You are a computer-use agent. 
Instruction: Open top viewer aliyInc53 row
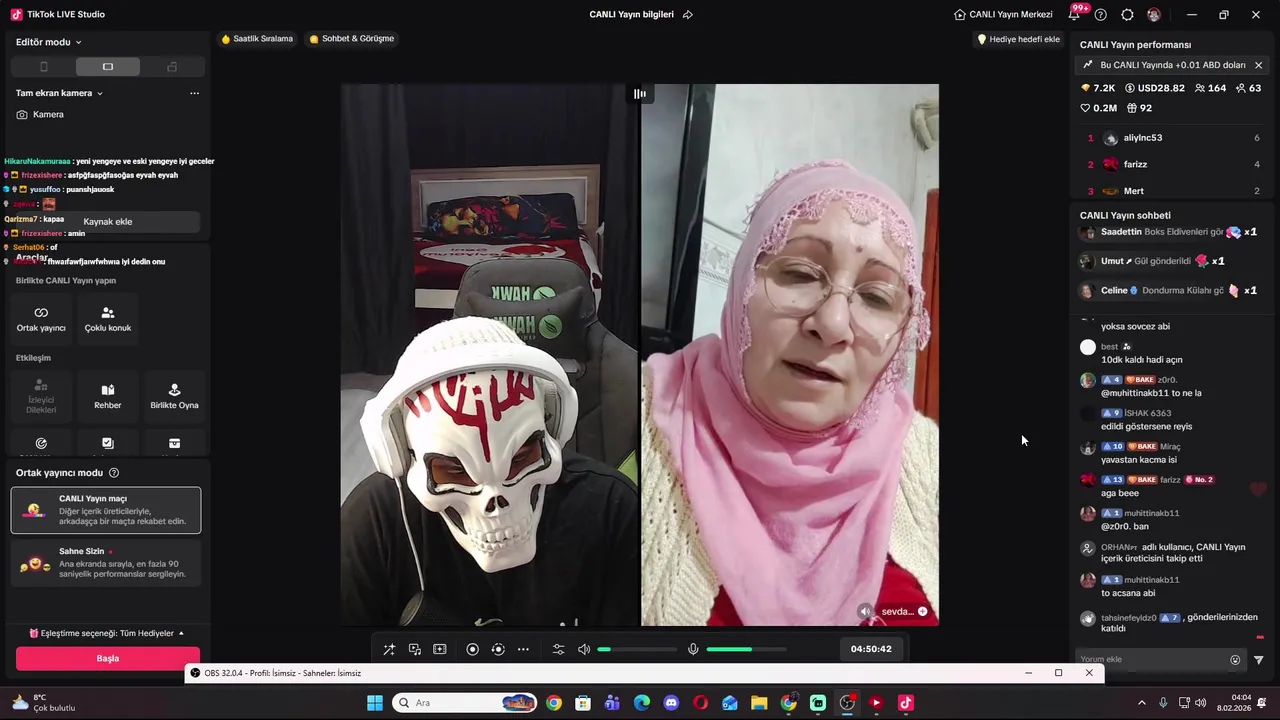[1172, 138]
